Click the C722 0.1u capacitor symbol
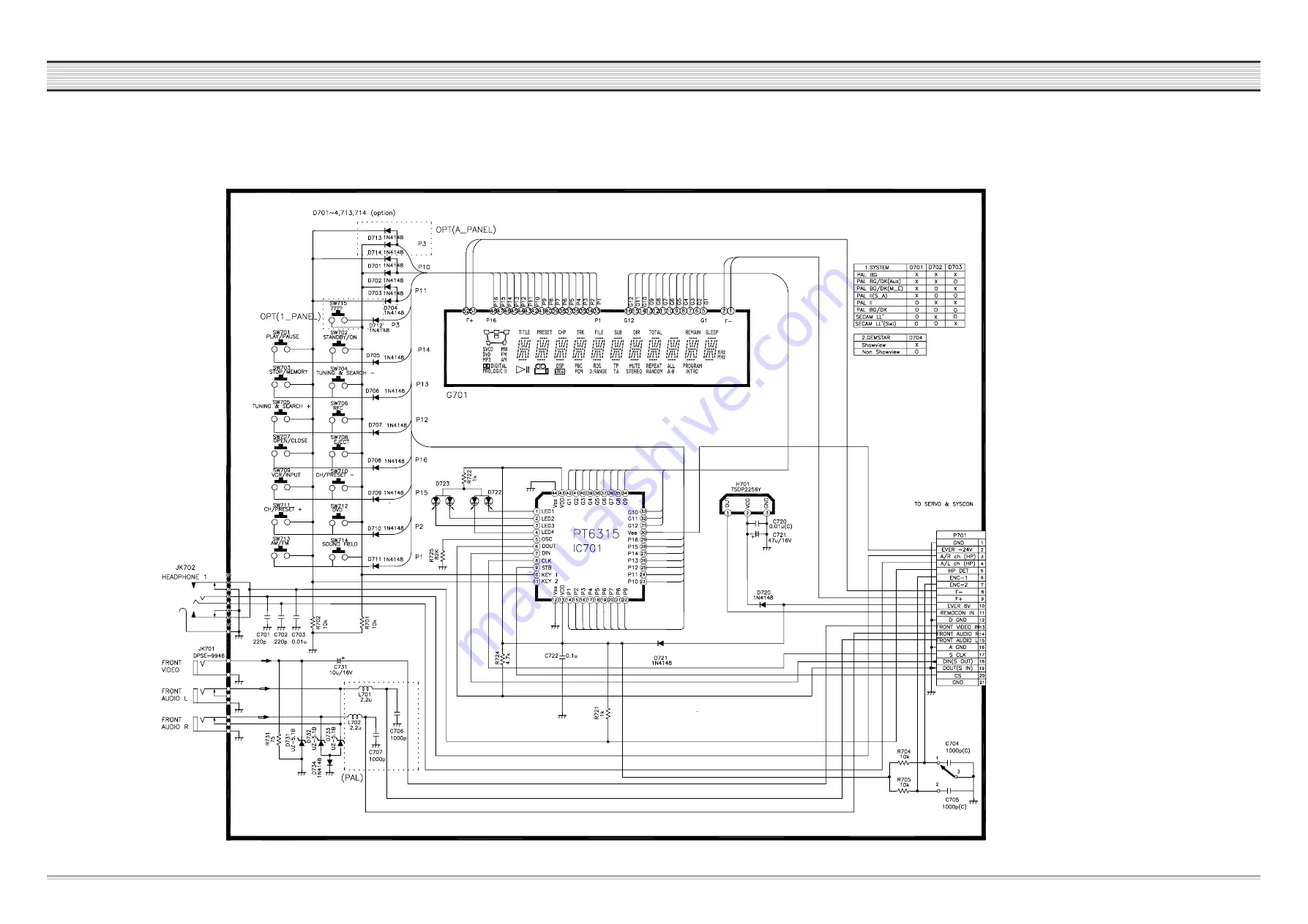Viewport: 1308px width, 924px height. (x=562, y=657)
